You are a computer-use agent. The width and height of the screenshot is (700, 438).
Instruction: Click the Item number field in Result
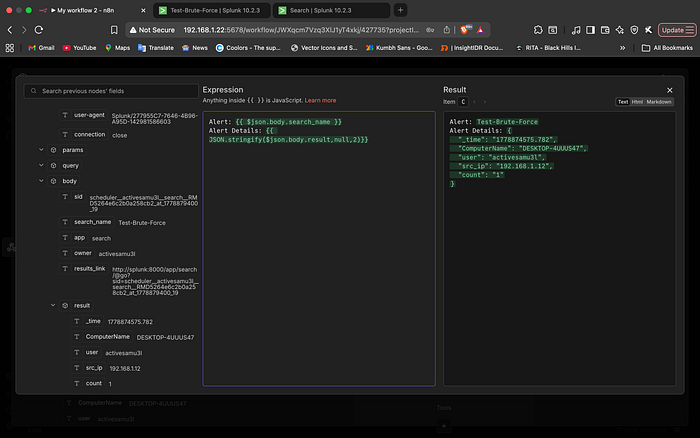coord(463,102)
